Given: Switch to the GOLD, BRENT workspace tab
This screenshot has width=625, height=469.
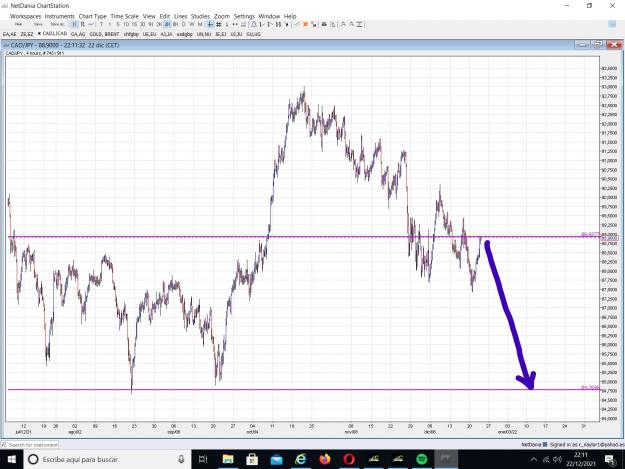Looking at the screenshot, I should tap(104, 34).
